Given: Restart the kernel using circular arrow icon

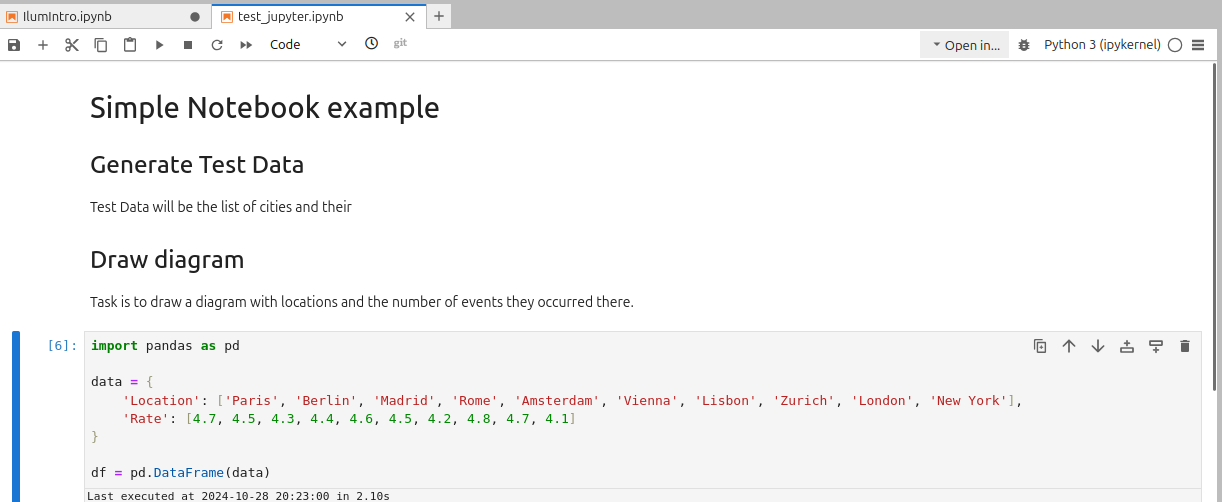Looking at the screenshot, I should 217,45.
